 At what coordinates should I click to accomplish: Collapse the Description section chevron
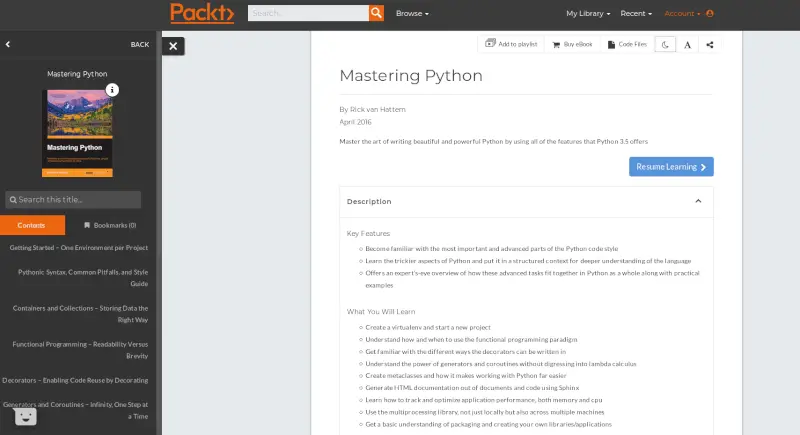698,201
